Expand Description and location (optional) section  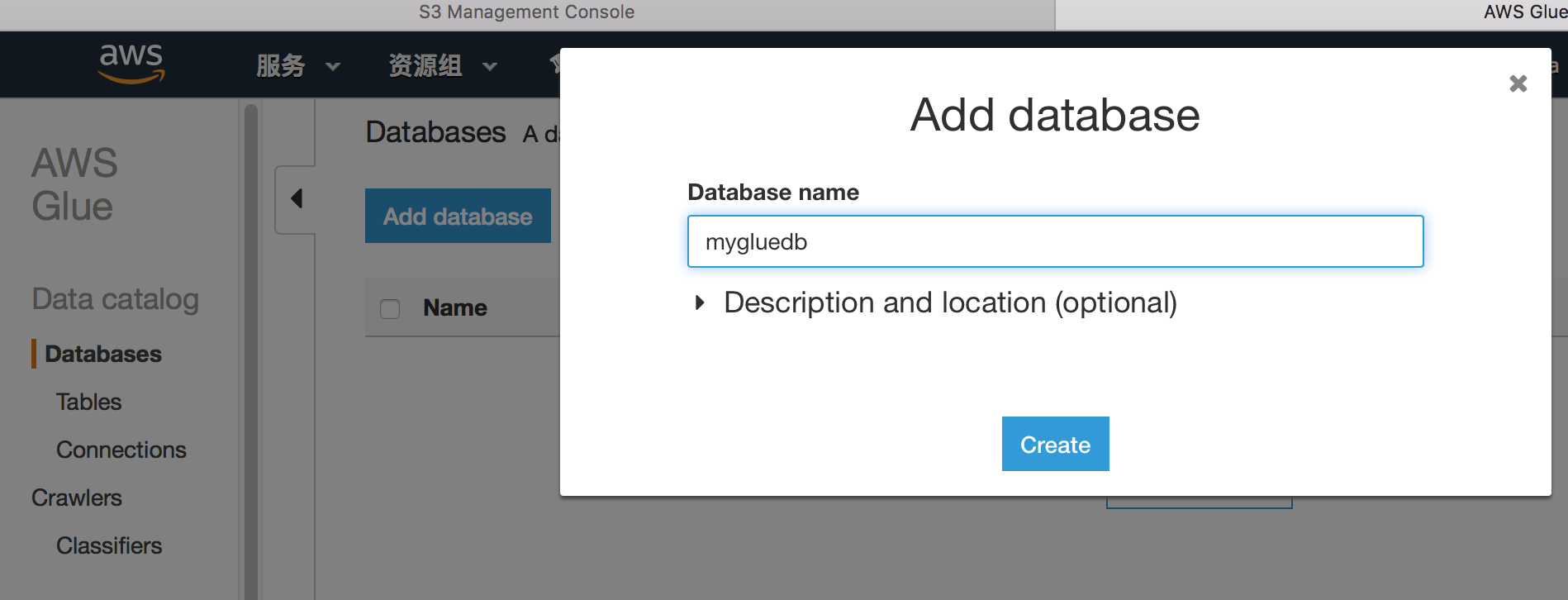point(936,302)
